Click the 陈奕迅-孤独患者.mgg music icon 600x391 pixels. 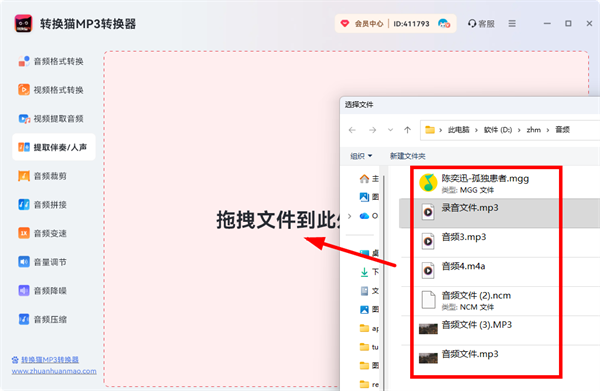pos(428,183)
